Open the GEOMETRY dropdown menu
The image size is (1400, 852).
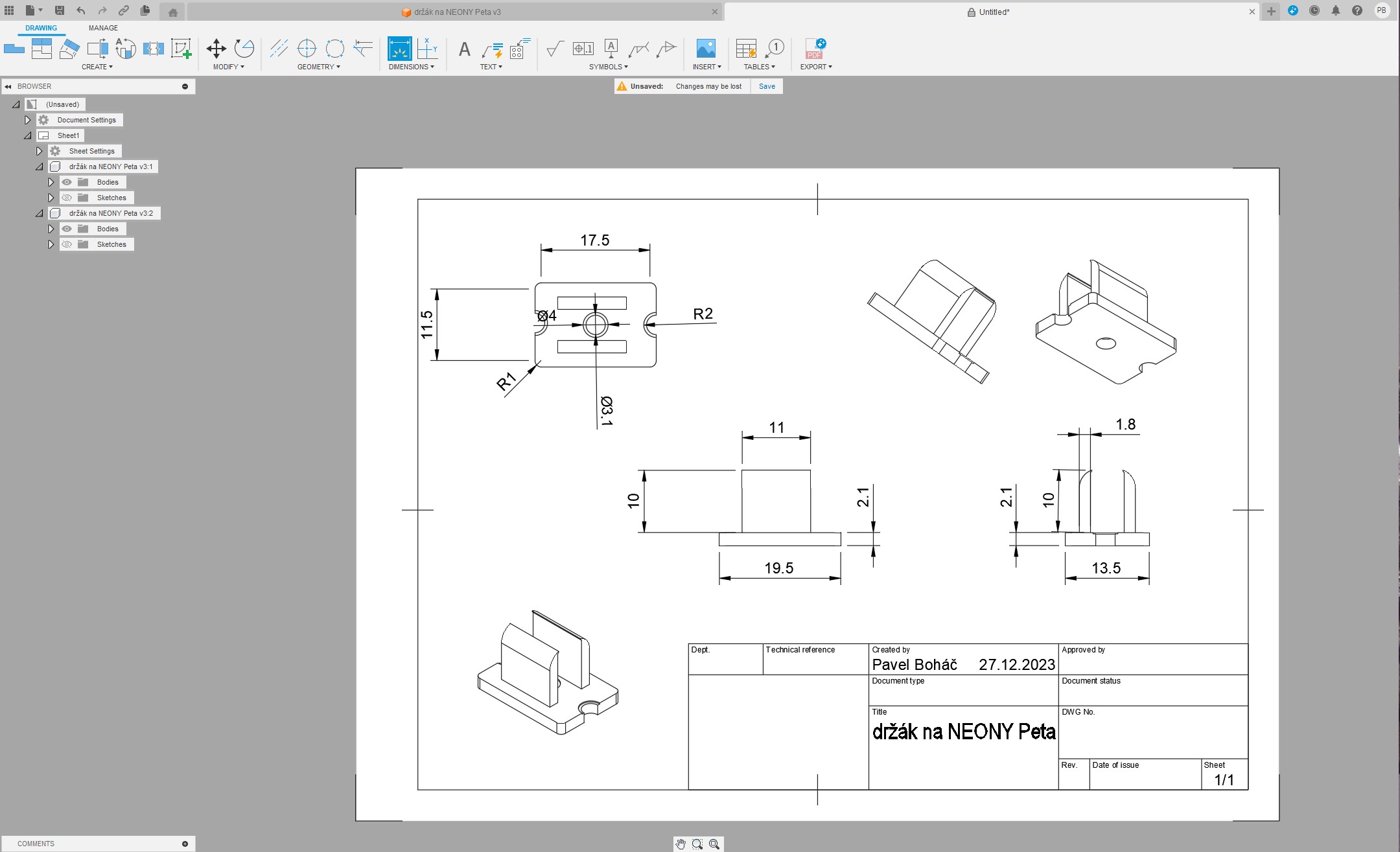(x=318, y=67)
